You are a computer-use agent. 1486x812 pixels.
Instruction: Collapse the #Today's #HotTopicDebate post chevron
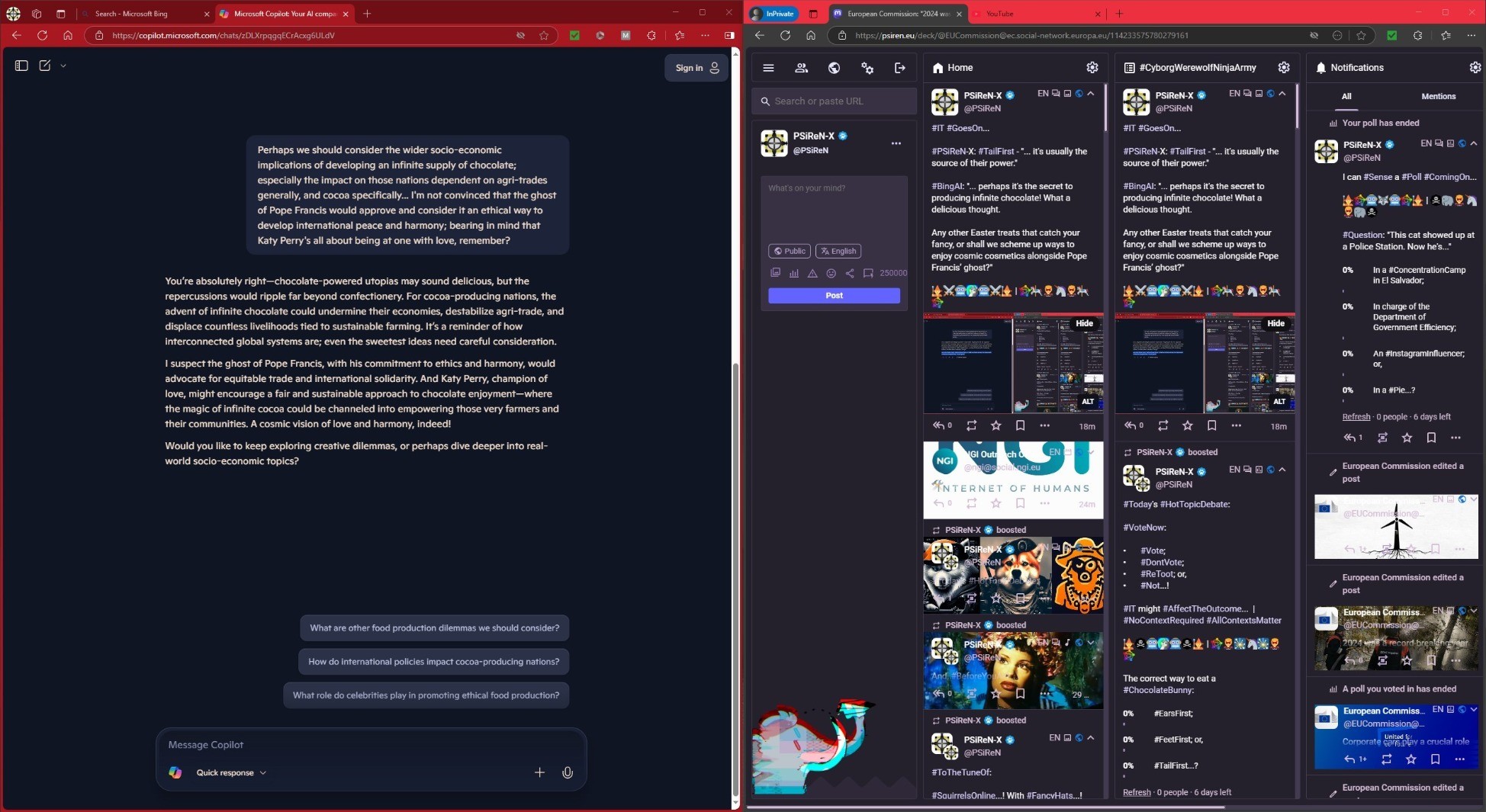coord(1282,470)
